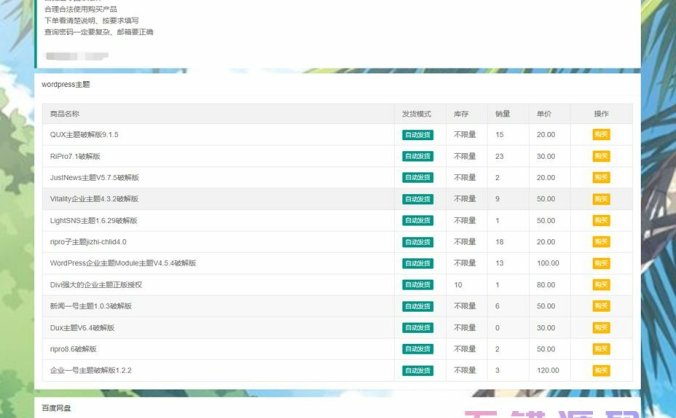
Task: Click the 库存 column header
Action: 461,114
